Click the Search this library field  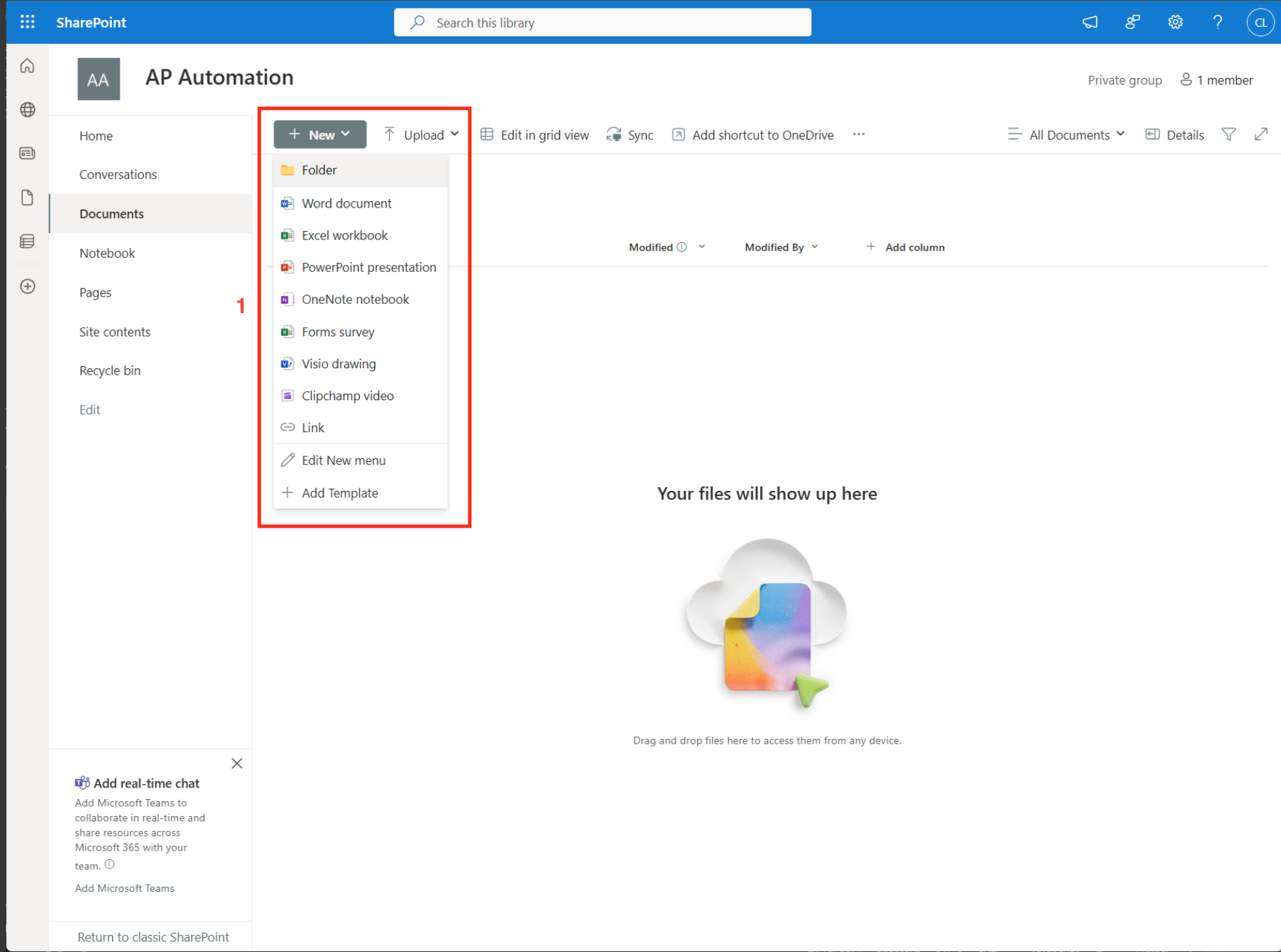point(602,23)
